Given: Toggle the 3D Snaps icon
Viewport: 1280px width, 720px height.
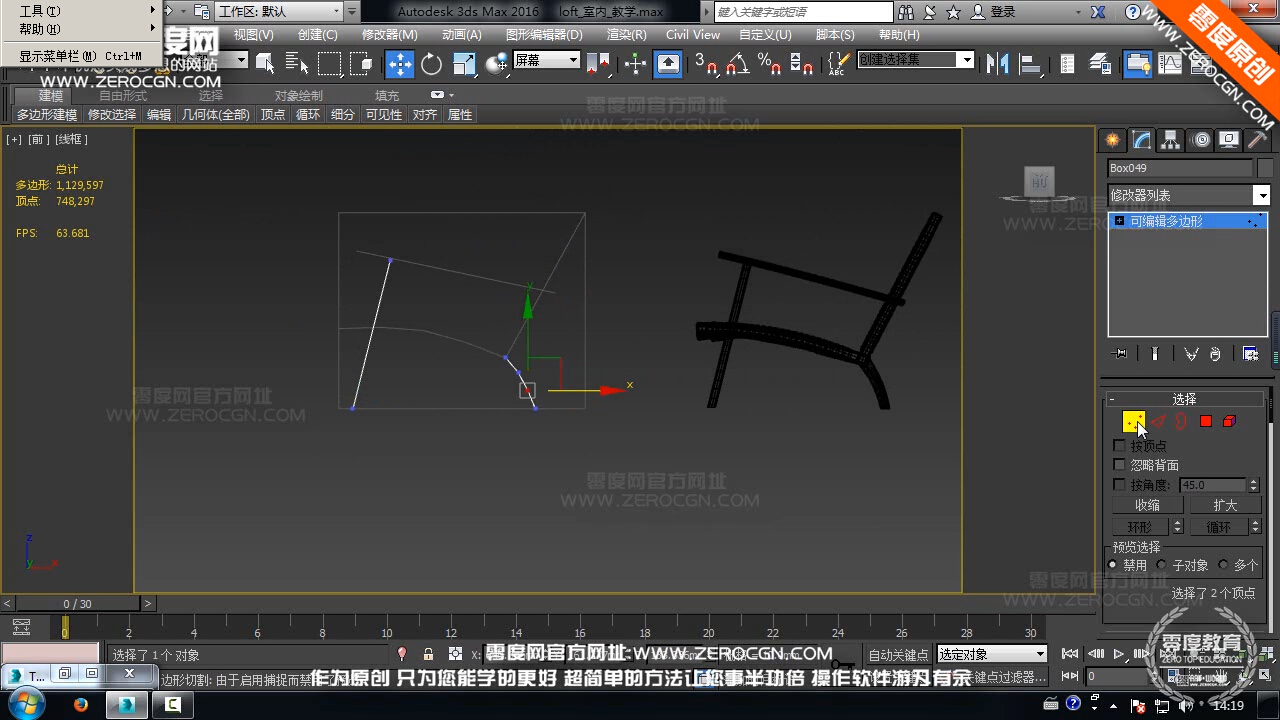Looking at the screenshot, I should (x=706, y=64).
